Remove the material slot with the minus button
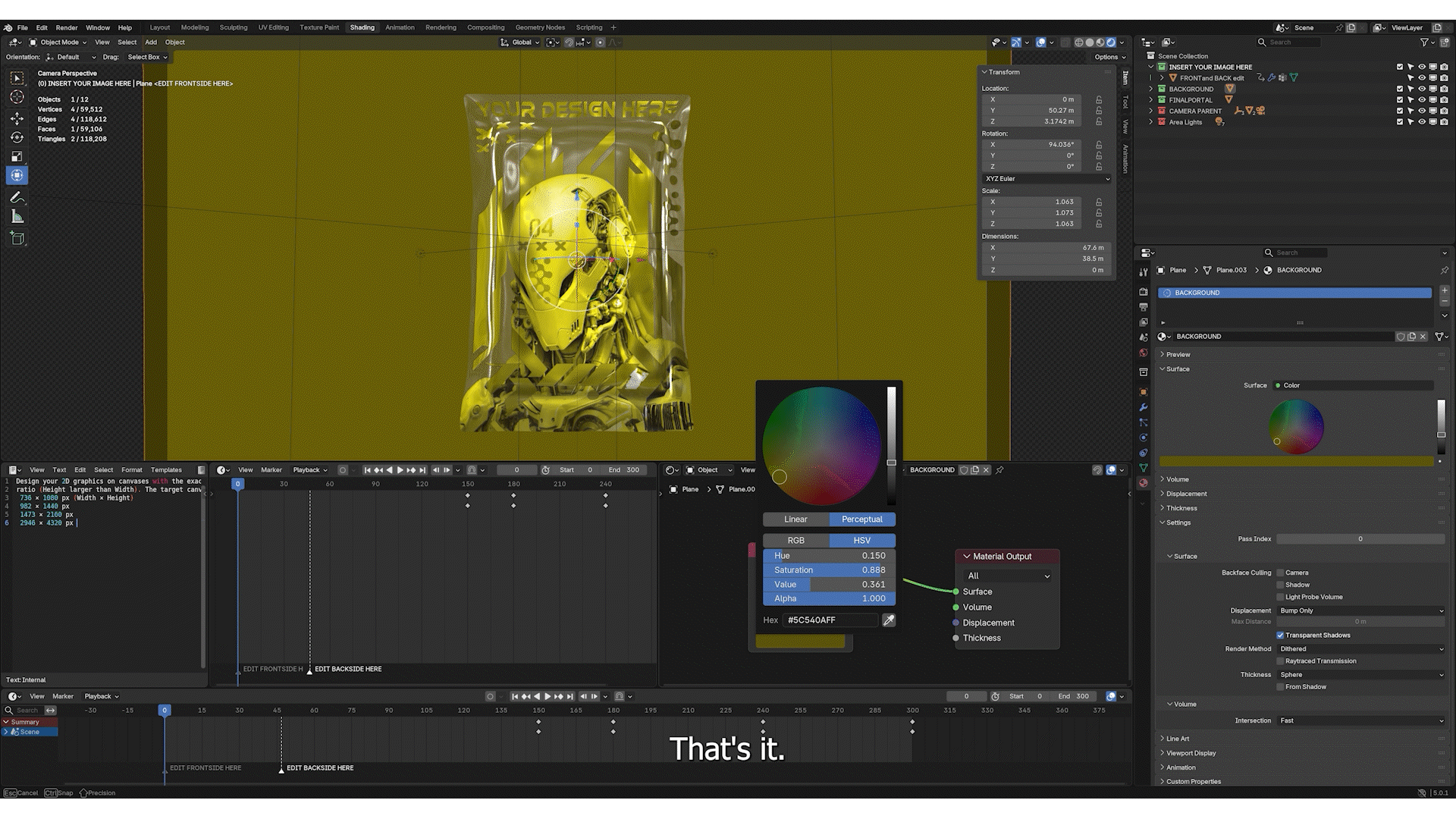This screenshot has height=819, width=1456. [1444, 301]
